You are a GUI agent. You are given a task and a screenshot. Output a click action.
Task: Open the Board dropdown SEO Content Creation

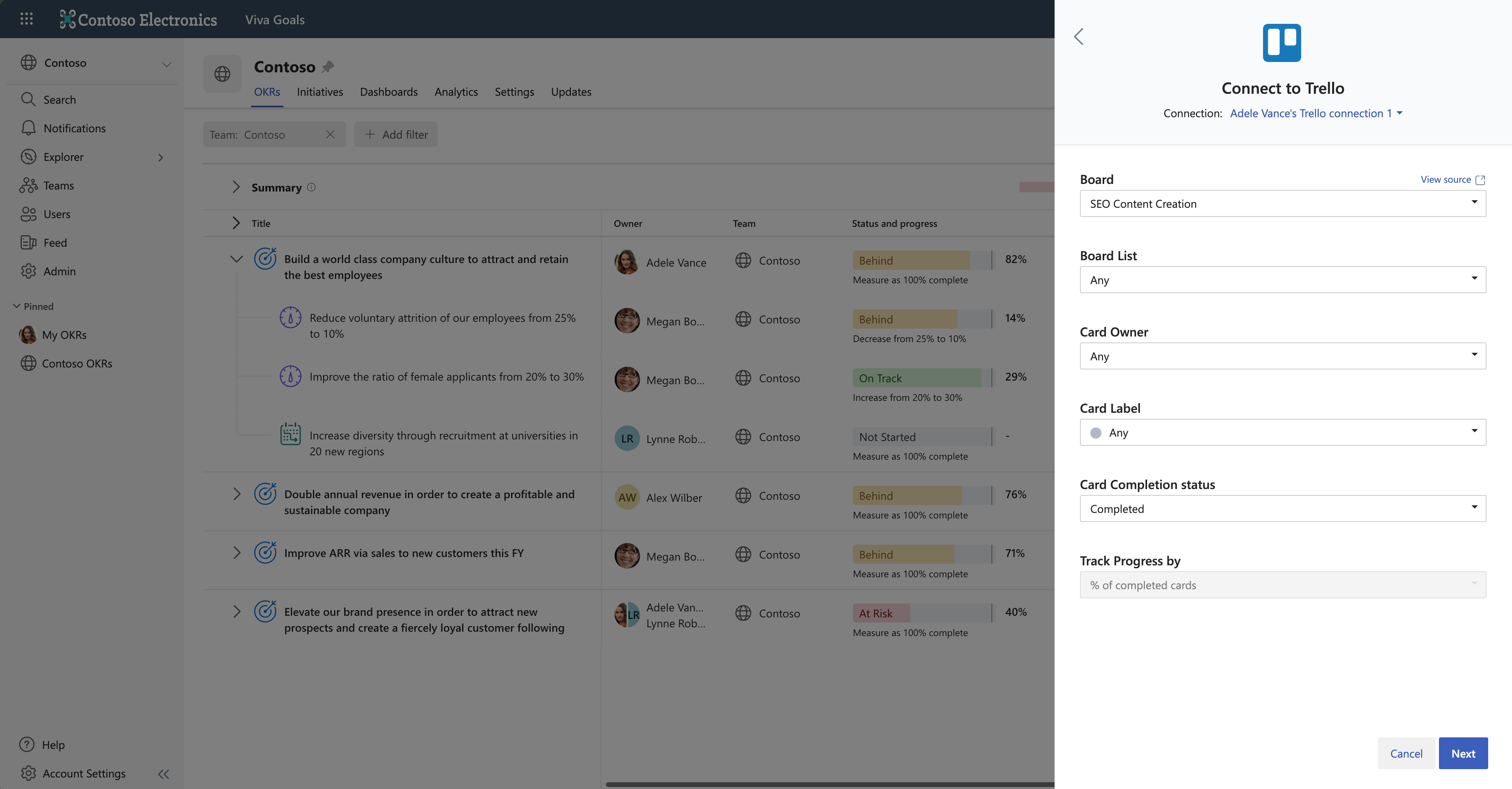coord(1282,203)
